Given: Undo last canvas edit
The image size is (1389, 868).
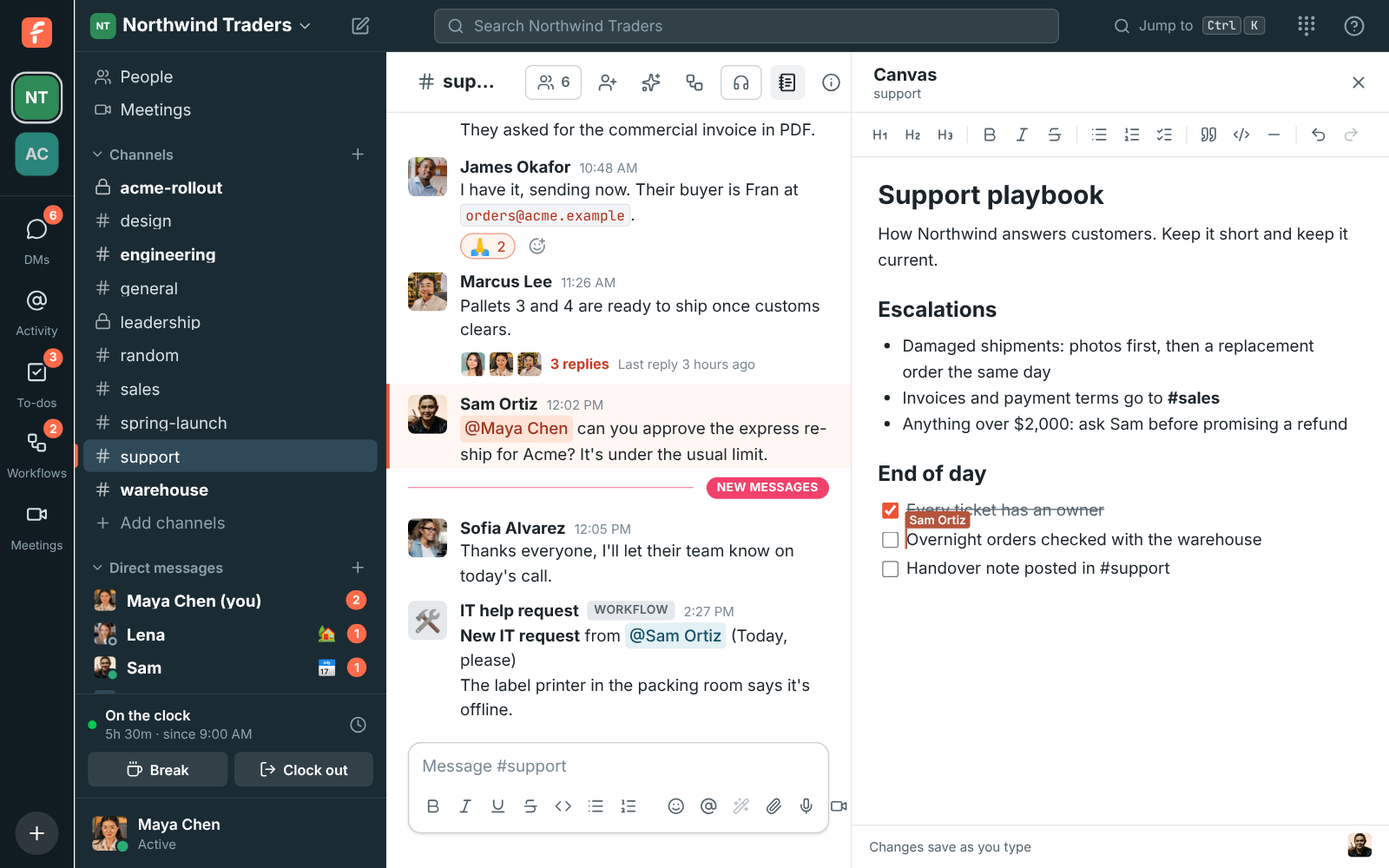Looking at the screenshot, I should 1318,135.
